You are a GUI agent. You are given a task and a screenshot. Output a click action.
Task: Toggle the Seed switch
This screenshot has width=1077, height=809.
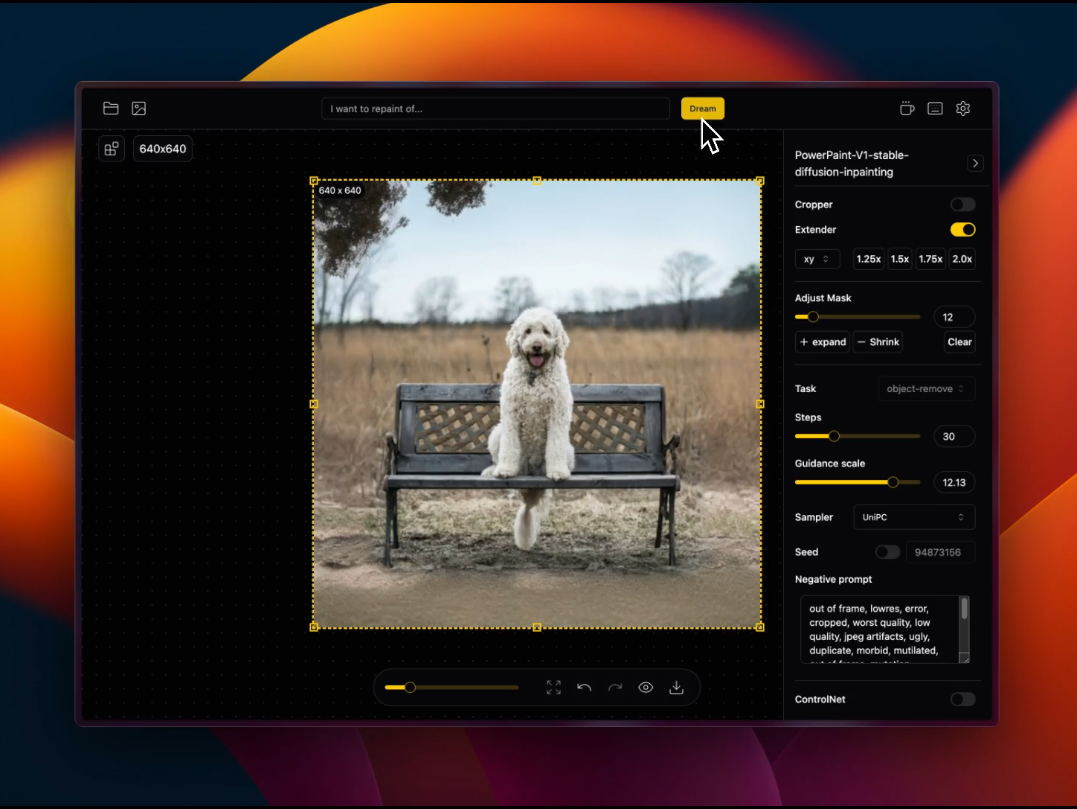pos(887,552)
